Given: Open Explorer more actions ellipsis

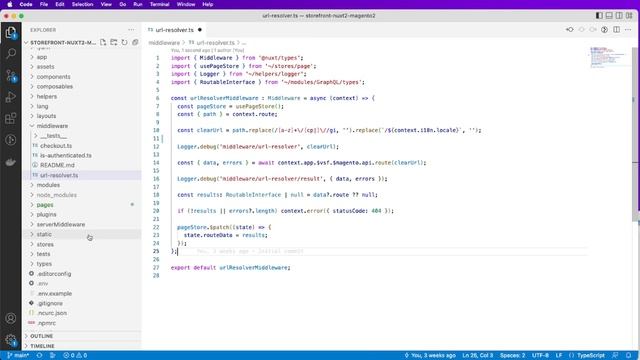Looking at the screenshot, I should click(131, 30).
